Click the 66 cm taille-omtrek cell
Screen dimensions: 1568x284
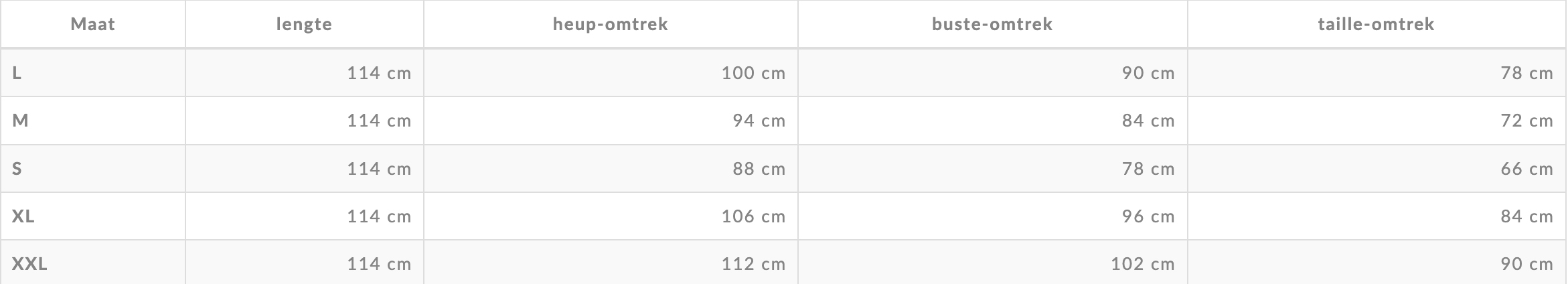[1377, 169]
